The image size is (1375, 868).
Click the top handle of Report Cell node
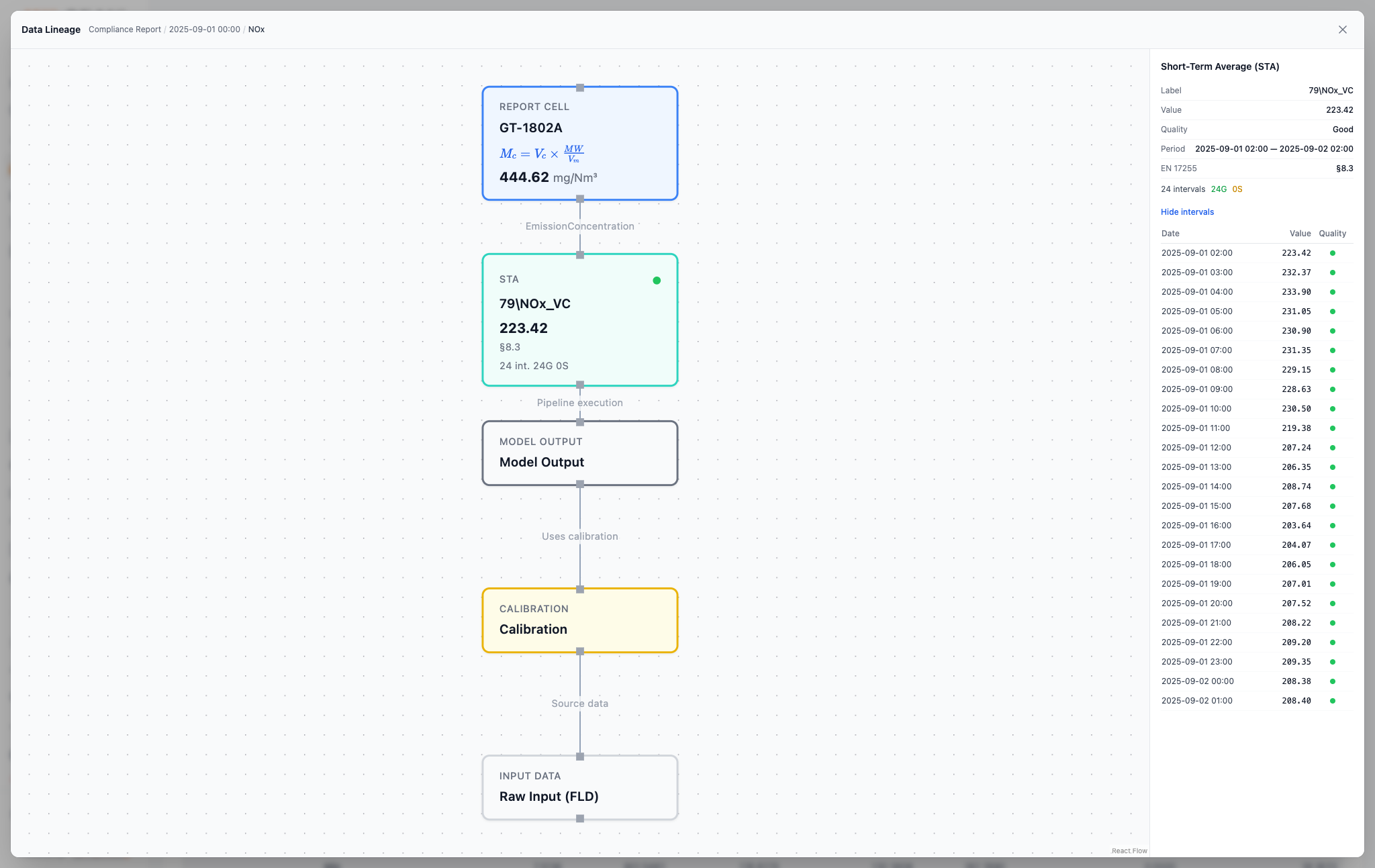tap(580, 87)
